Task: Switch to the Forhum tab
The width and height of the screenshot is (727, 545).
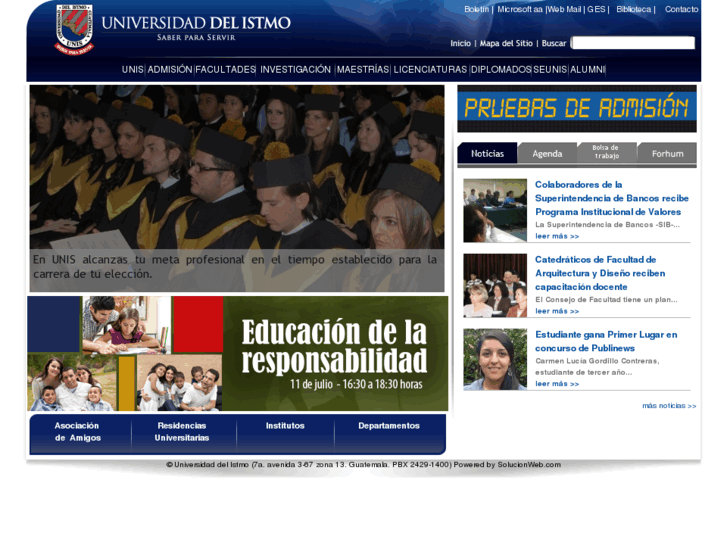Action: tap(667, 154)
